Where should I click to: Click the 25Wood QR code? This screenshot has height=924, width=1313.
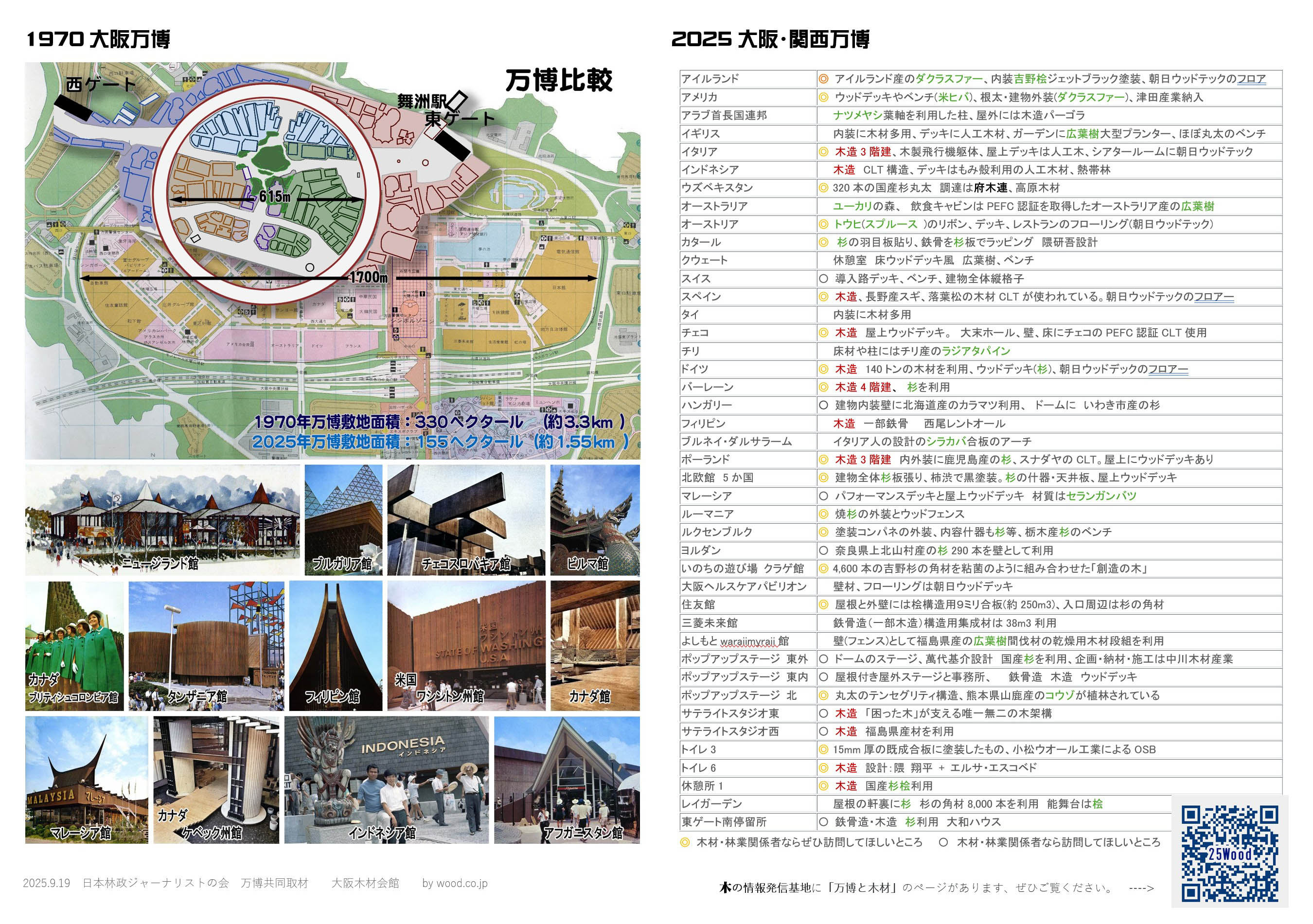pyautogui.click(x=1229, y=853)
